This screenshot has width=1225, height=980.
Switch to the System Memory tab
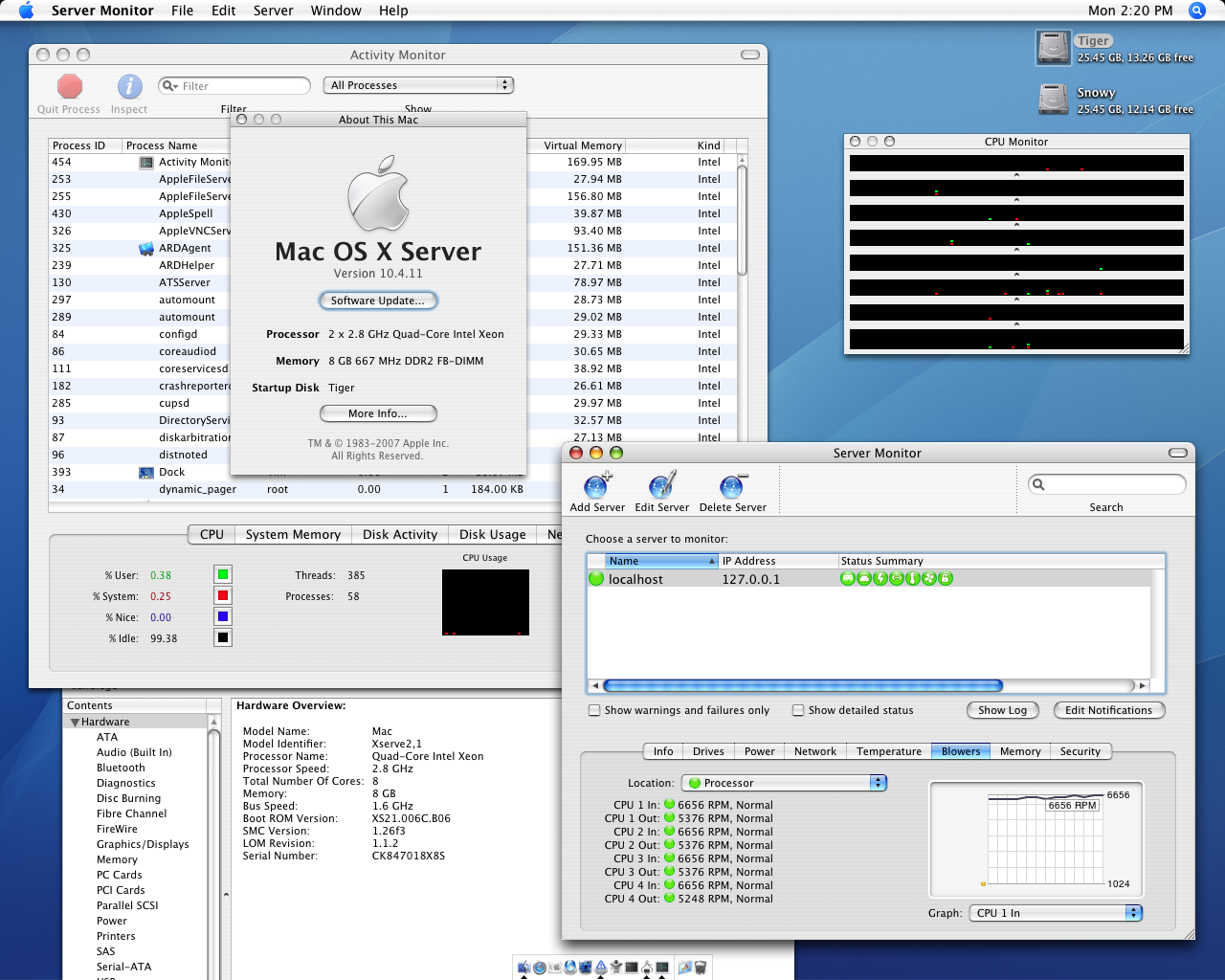pyautogui.click(x=293, y=534)
